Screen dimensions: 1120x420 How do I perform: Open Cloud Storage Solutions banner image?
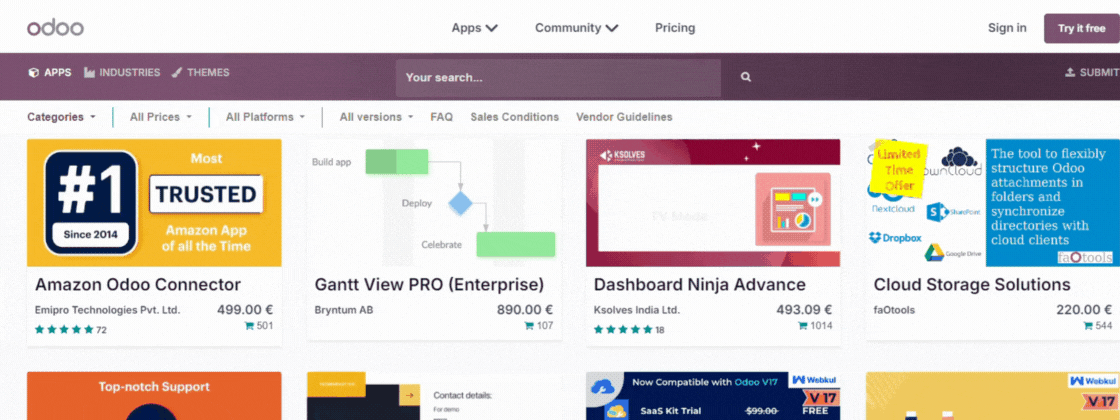pos(993,203)
